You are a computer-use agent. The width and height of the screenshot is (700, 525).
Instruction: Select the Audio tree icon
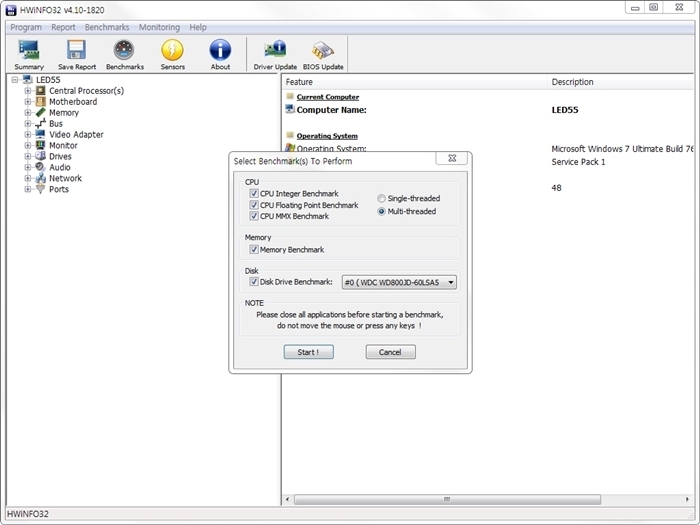click(41, 167)
